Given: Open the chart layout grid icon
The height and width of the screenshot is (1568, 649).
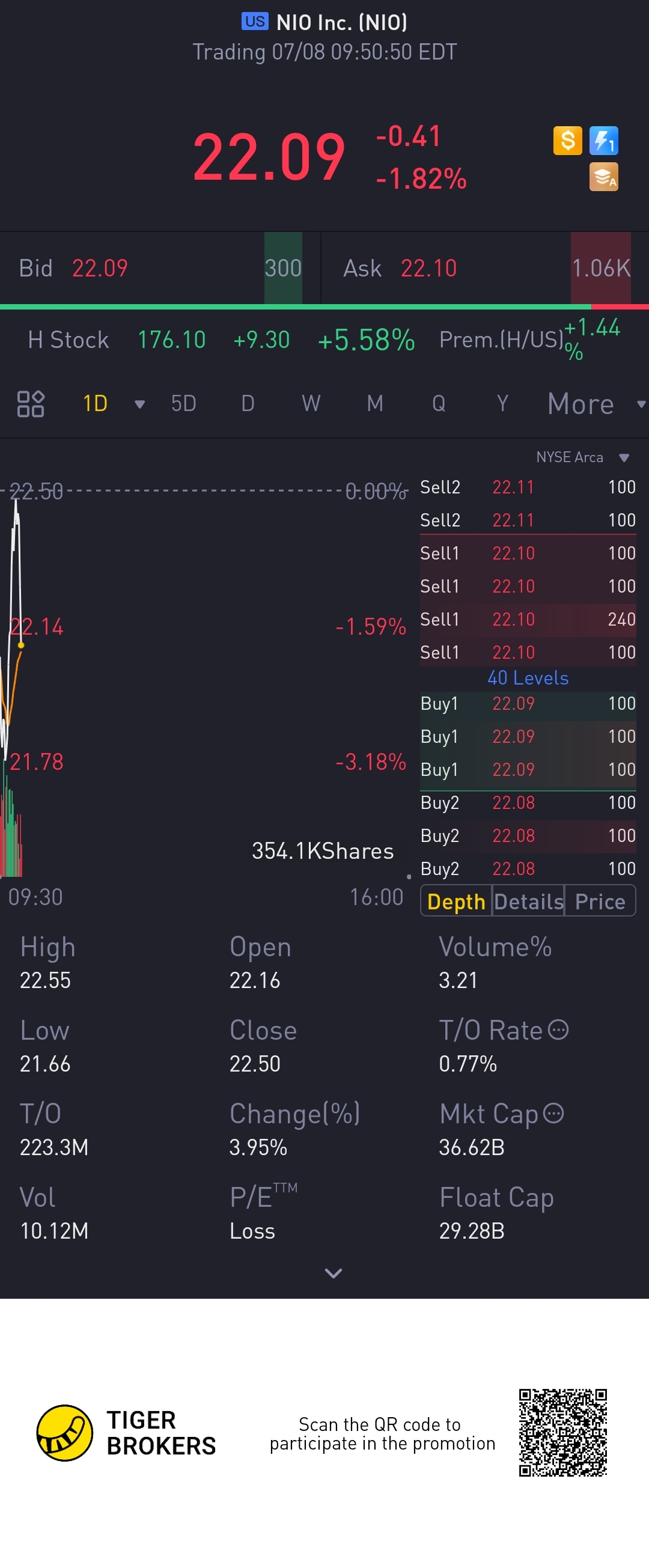Looking at the screenshot, I should click(x=31, y=403).
